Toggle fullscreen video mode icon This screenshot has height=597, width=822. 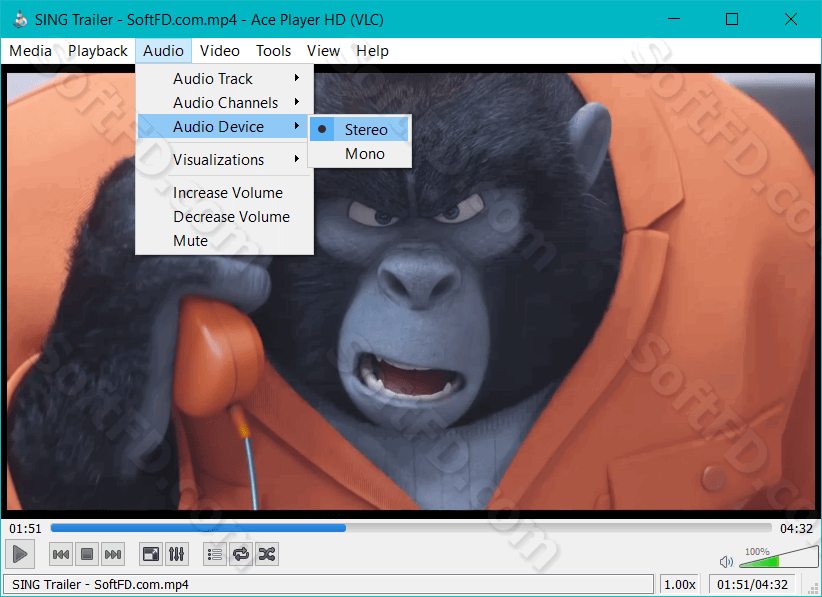151,554
